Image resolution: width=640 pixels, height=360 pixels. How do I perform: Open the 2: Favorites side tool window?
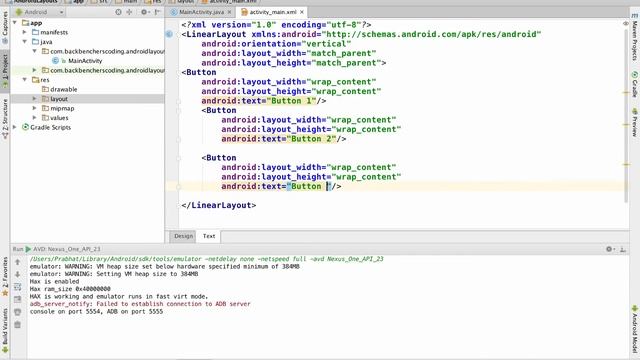click(x=5, y=276)
